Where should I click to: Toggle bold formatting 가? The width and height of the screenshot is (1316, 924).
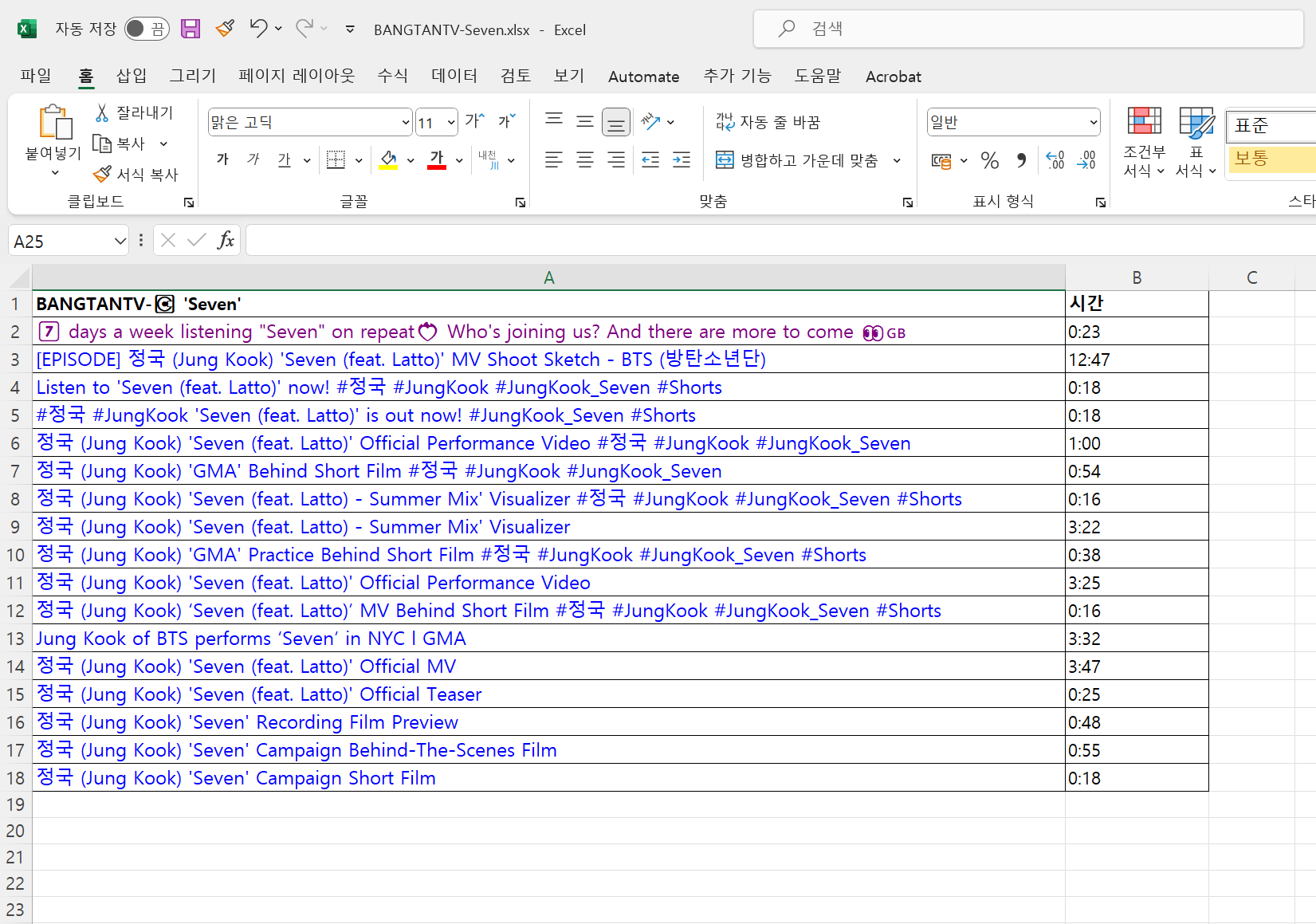coord(223,159)
